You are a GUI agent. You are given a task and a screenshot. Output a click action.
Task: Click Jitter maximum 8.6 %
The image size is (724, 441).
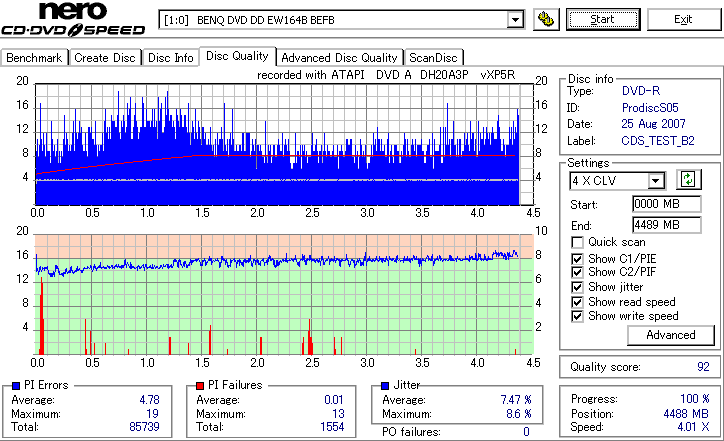(x=519, y=414)
